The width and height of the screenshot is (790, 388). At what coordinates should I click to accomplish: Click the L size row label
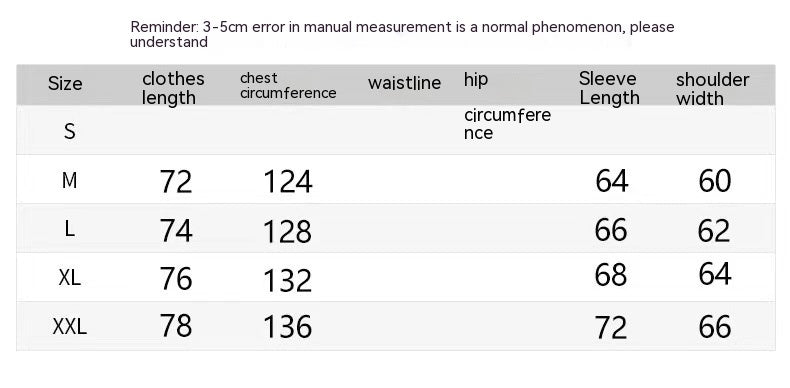click(70, 229)
